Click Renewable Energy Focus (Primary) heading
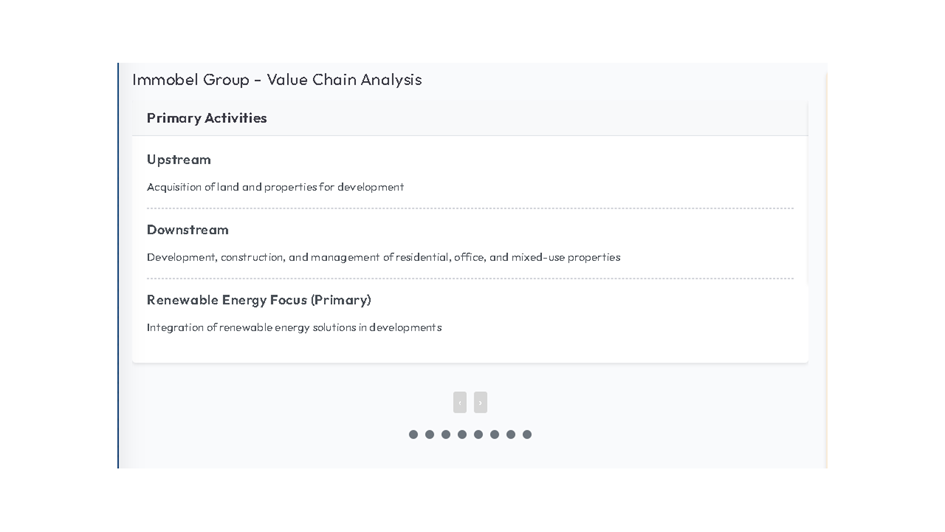The height and width of the screenshot is (532, 945). (259, 300)
